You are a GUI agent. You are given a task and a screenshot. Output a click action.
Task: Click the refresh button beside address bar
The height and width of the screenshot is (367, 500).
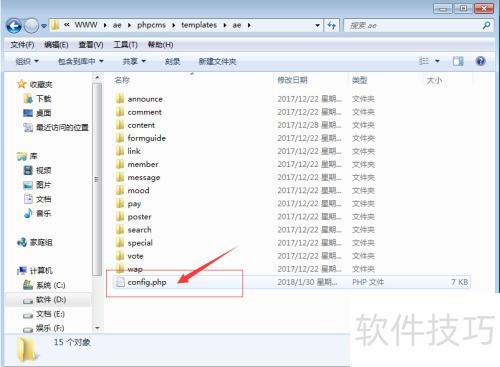(x=331, y=25)
